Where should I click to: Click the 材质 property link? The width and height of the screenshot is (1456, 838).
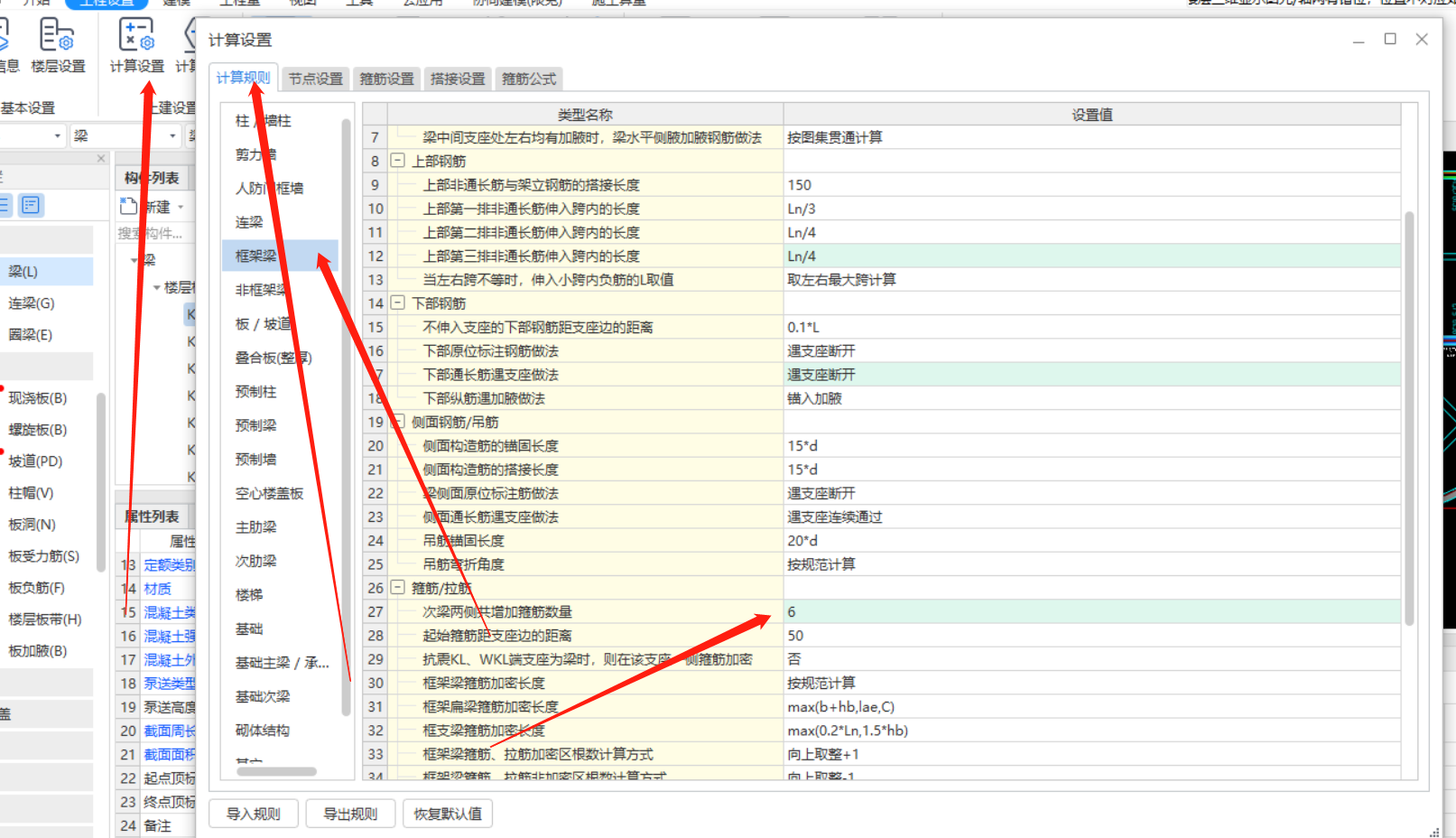coord(158,589)
